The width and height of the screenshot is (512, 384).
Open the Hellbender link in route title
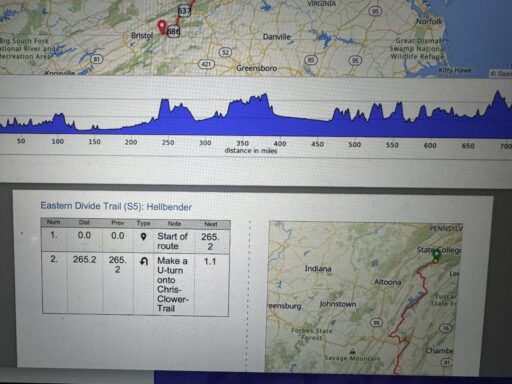169,207
